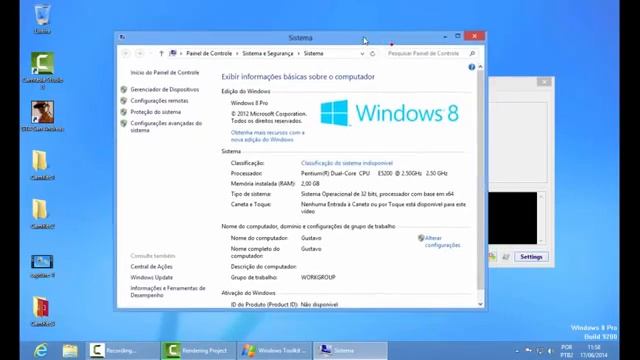
Task: Click Settings button in background window
Action: pyautogui.click(x=531, y=257)
